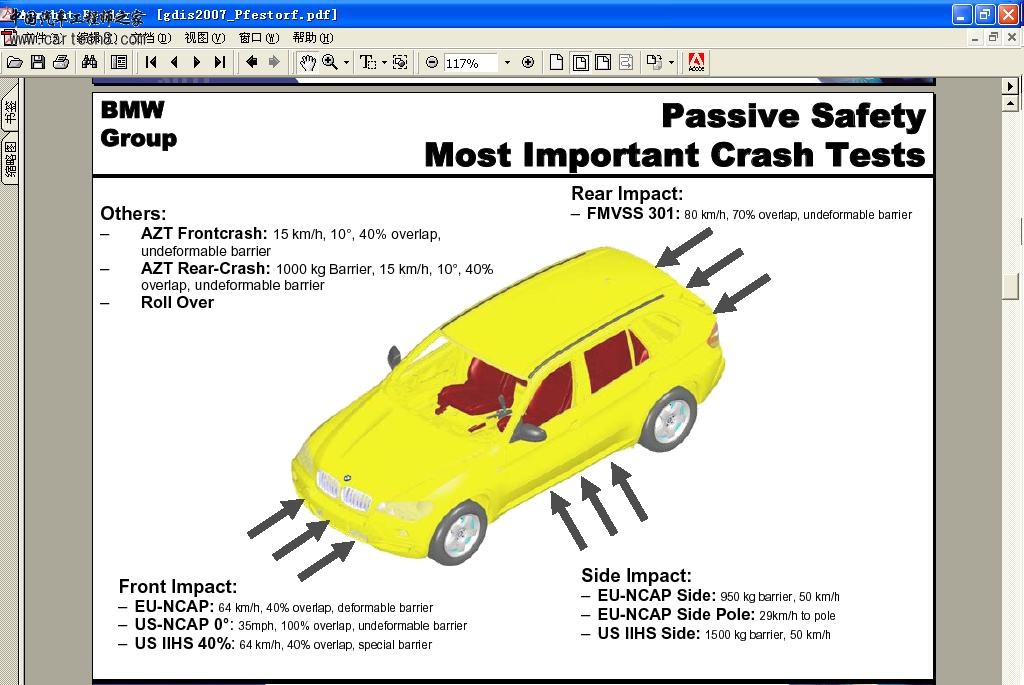Screen dimensions: 1024x685
Task: Expand the Text Select tool dropdown
Action: [x=384, y=63]
